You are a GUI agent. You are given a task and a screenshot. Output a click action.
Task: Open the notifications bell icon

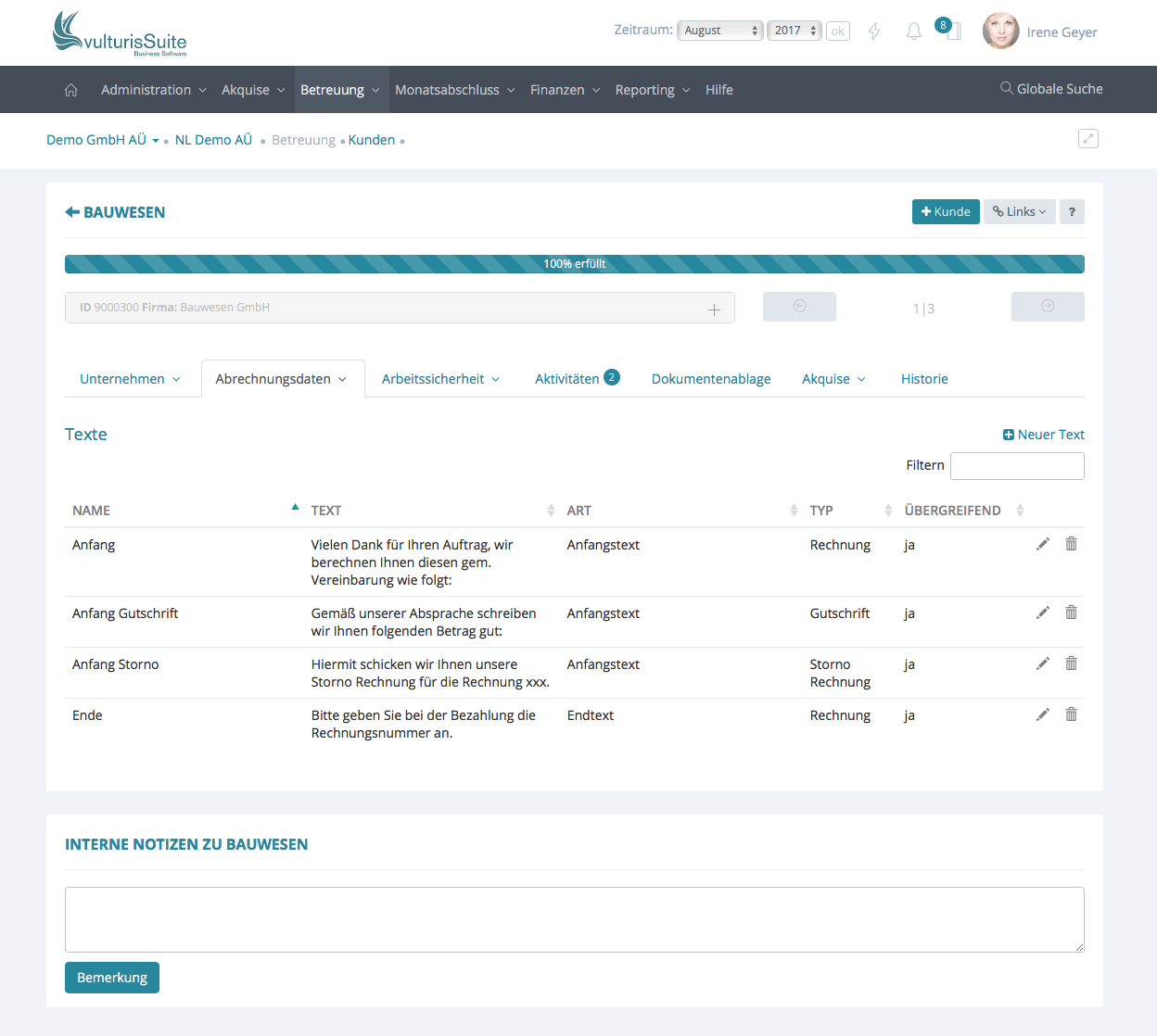click(x=913, y=32)
